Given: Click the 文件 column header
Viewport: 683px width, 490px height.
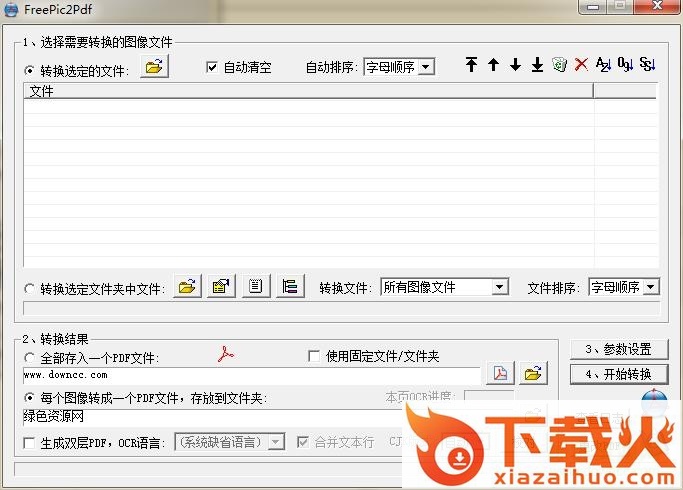Looking at the screenshot, I should [308, 91].
